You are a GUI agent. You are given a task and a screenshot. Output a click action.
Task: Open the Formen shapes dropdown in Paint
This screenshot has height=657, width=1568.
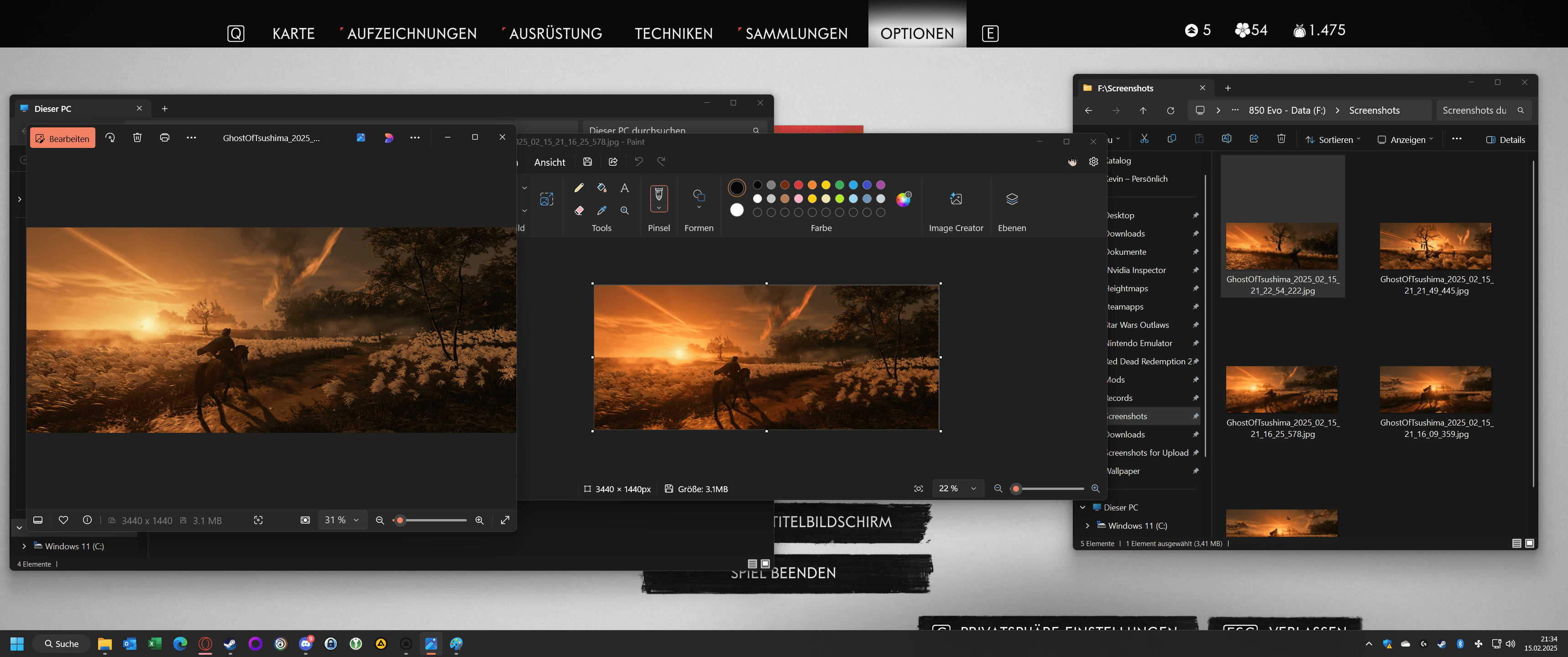coord(699,207)
